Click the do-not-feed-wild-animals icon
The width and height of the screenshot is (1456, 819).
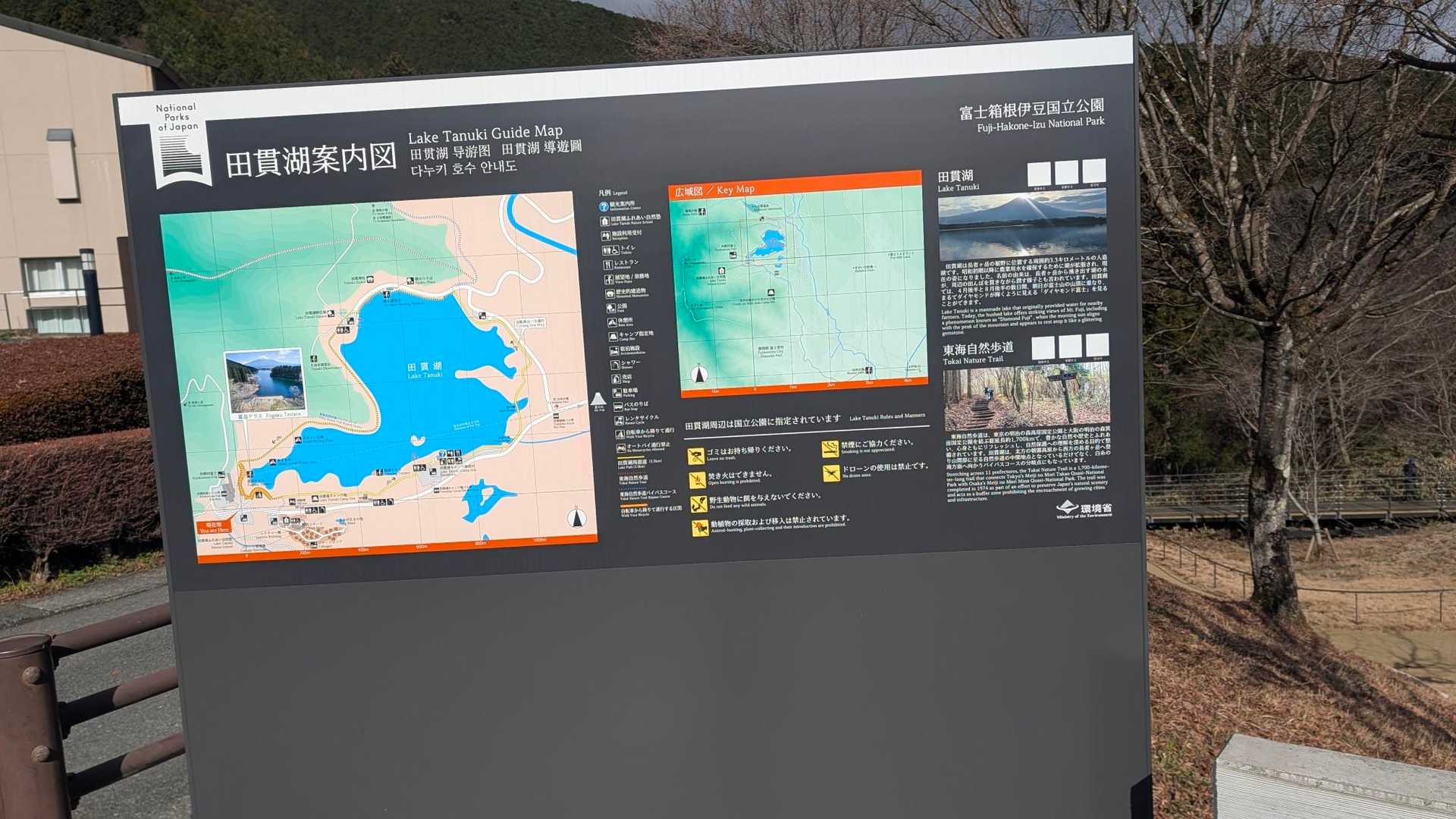click(x=698, y=503)
